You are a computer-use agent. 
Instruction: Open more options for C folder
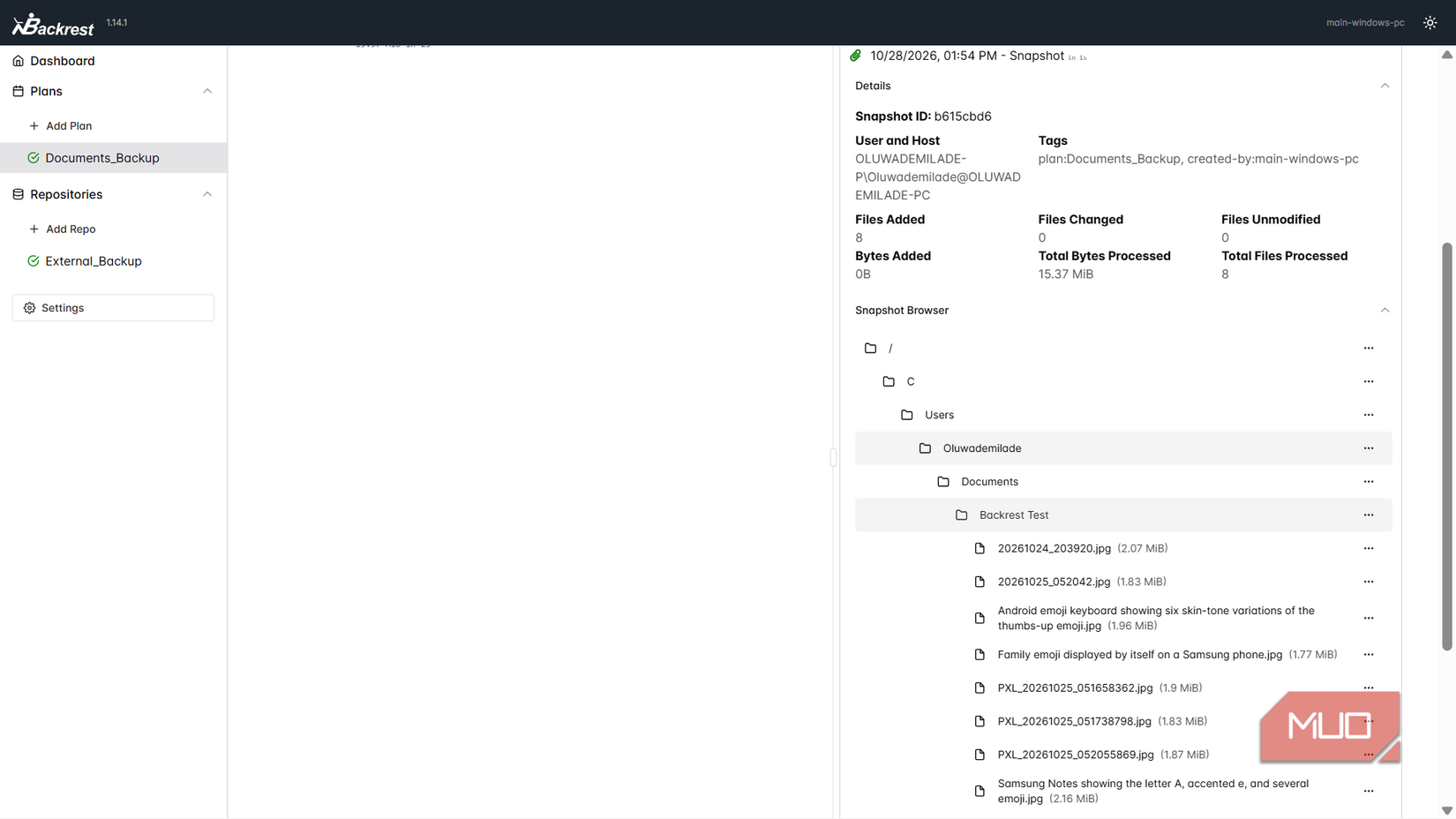click(x=1369, y=381)
